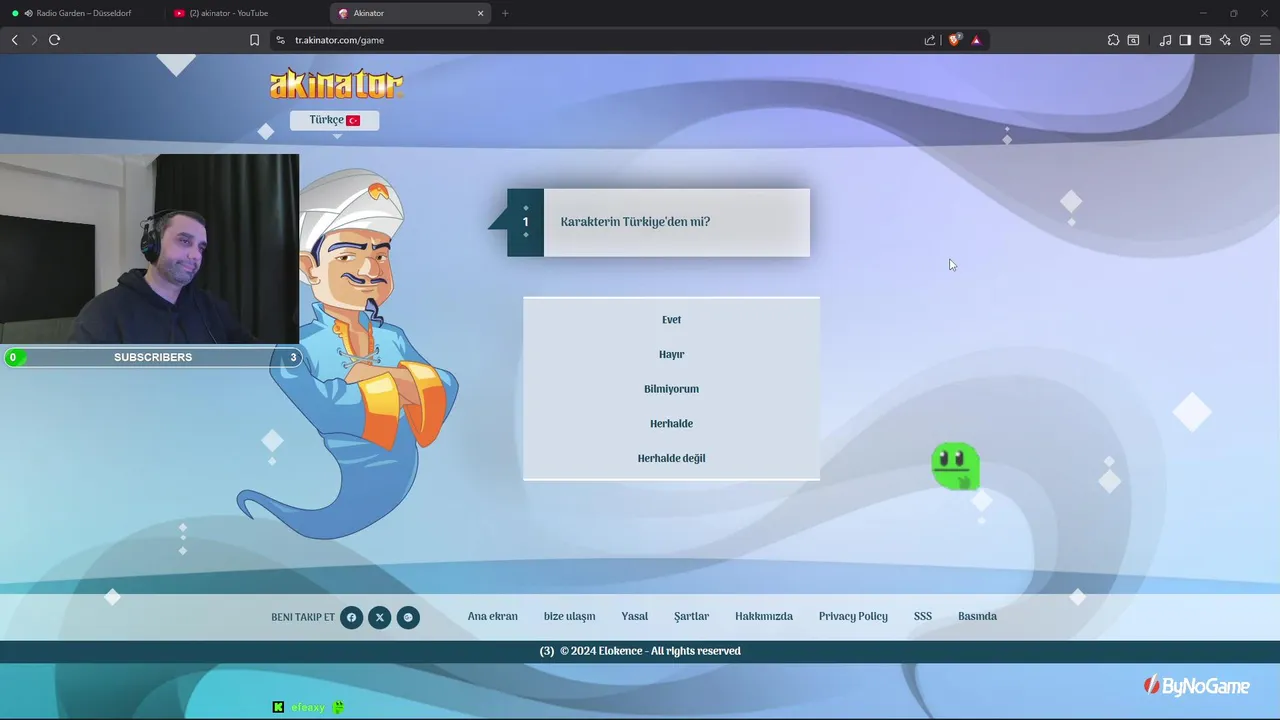The width and height of the screenshot is (1280, 720).
Task: Switch to Radio Garden – Düsseldorf tab
Action: 83,13
